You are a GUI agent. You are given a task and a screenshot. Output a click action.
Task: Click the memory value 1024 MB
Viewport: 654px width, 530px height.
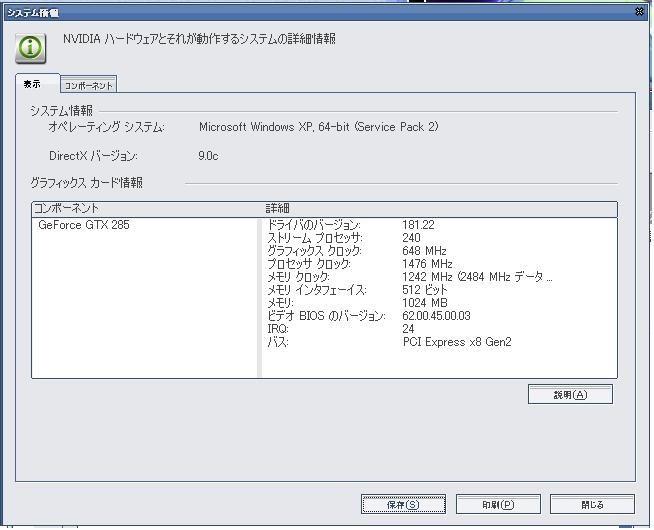pyautogui.click(x=425, y=303)
